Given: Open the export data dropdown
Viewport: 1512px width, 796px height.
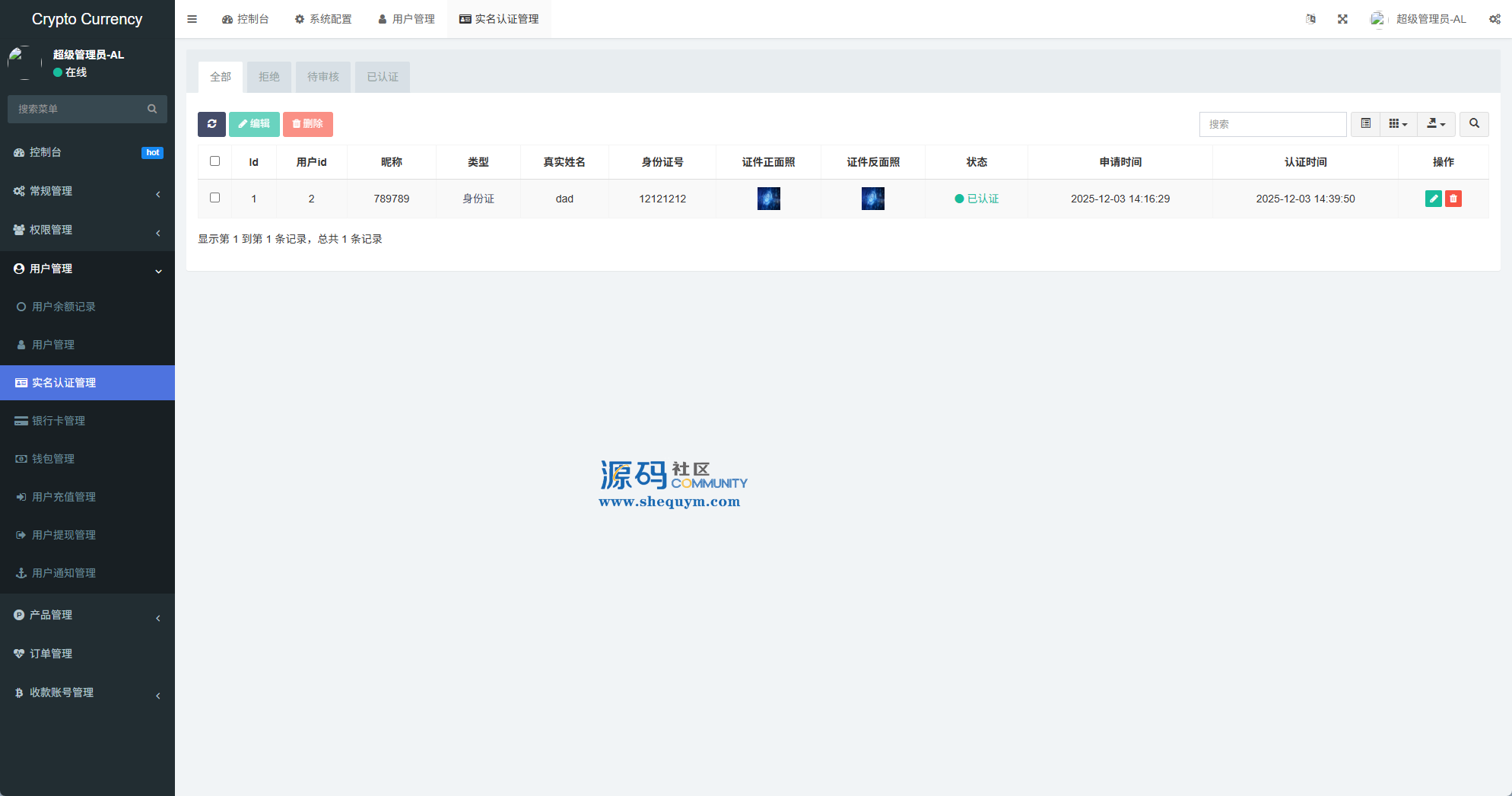Looking at the screenshot, I should coord(1436,124).
